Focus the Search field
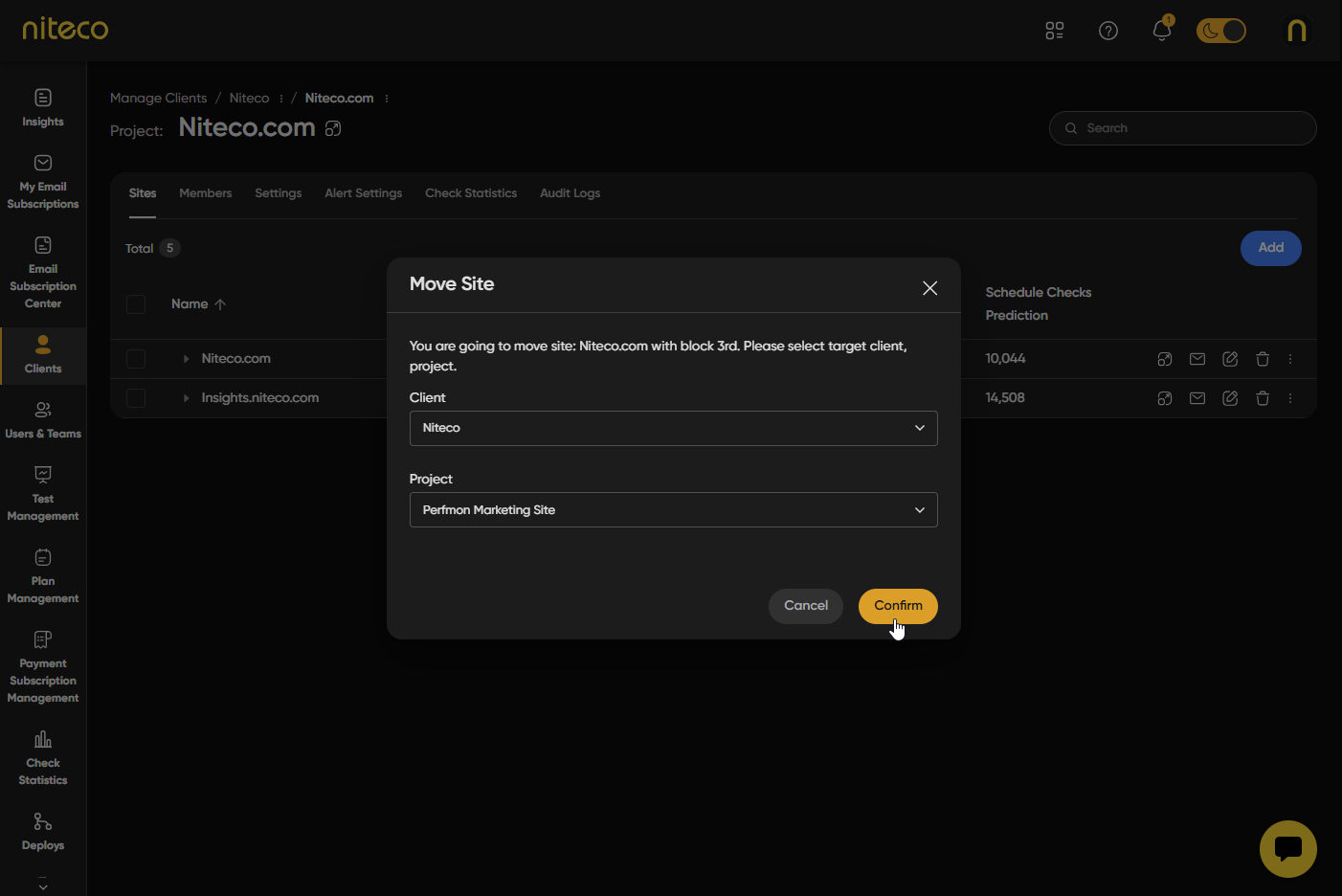This screenshot has width=1342, height=896. pos(1183,128)
